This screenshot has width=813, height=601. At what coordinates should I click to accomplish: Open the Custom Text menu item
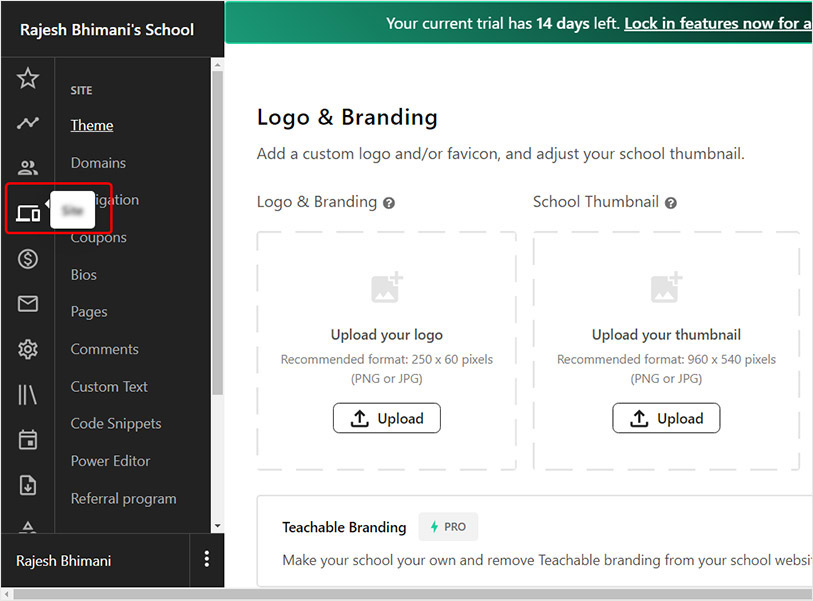[x=109, y=386]
